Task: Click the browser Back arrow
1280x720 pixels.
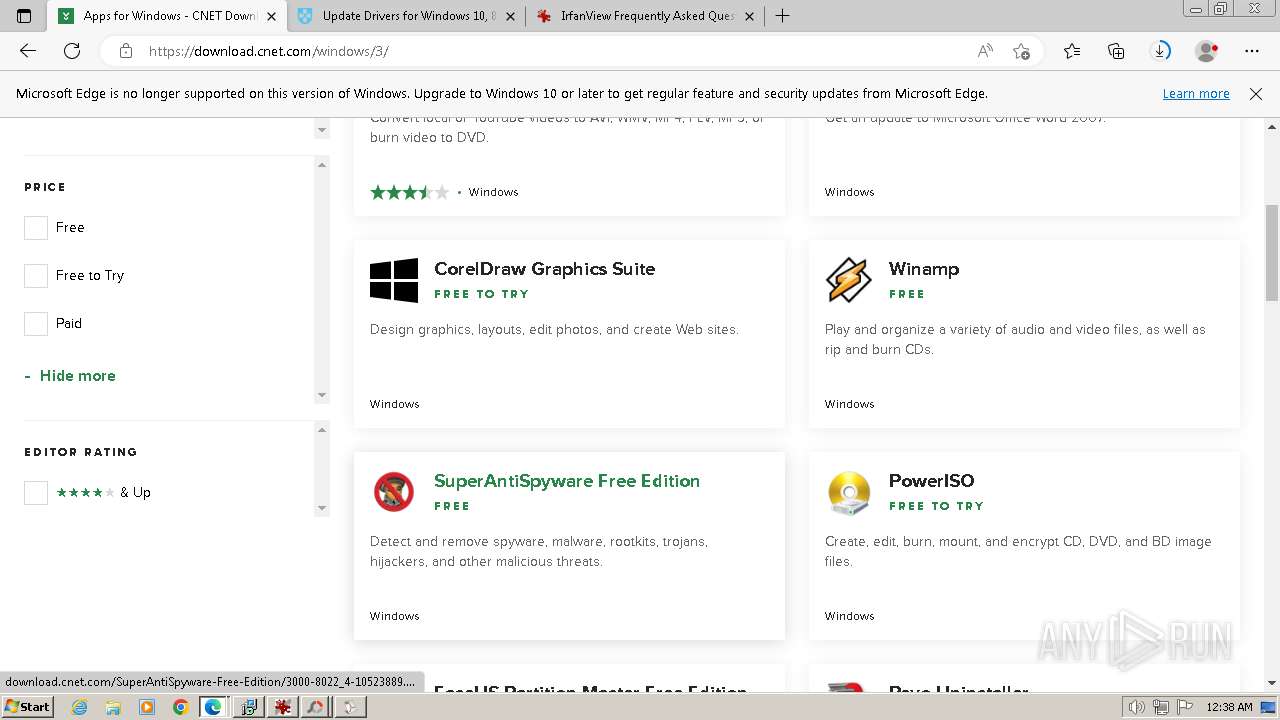Action: pyautogui.click(x=28, y=51)
